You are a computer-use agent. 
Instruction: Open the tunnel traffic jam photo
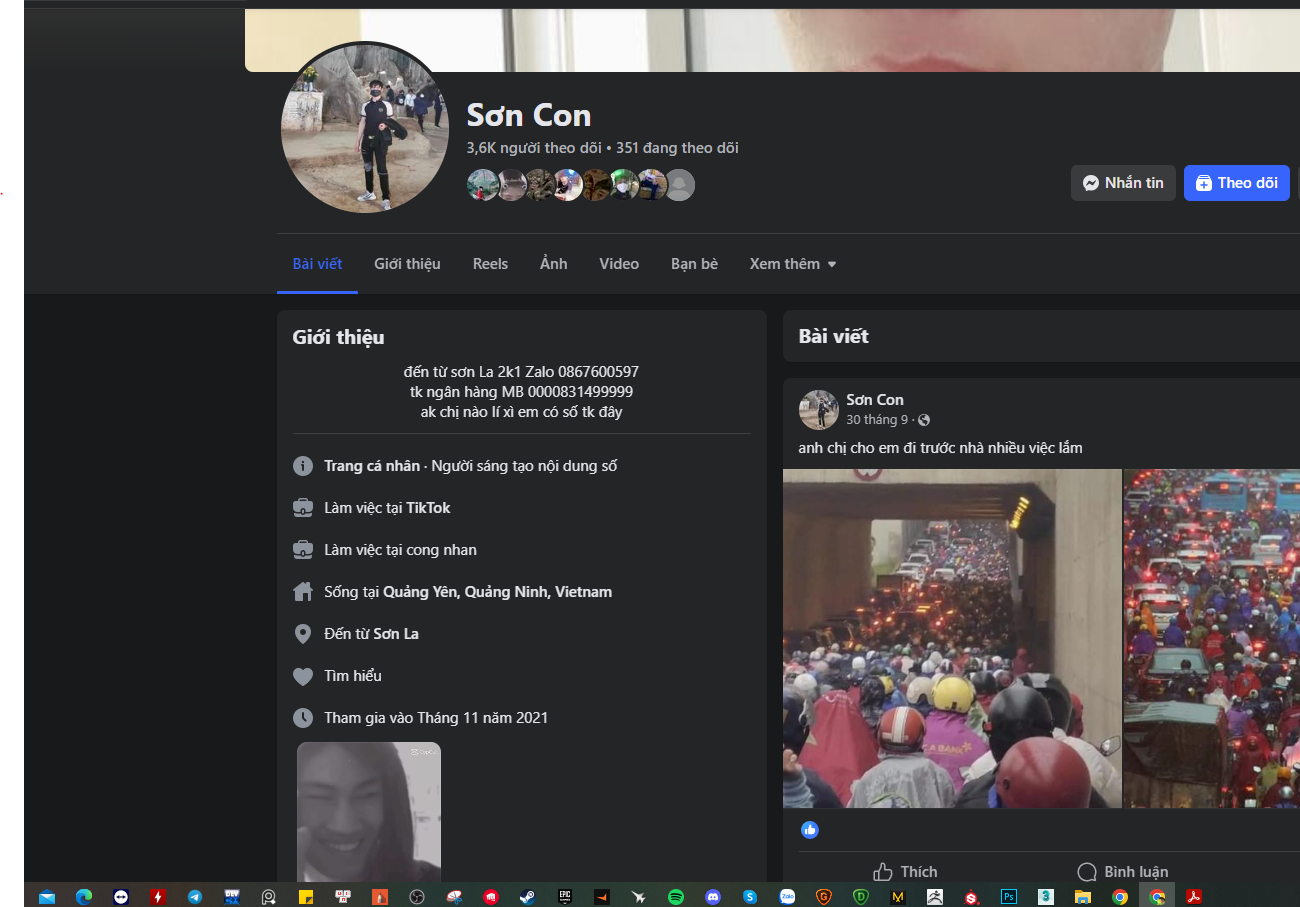[x=951, y=638]
